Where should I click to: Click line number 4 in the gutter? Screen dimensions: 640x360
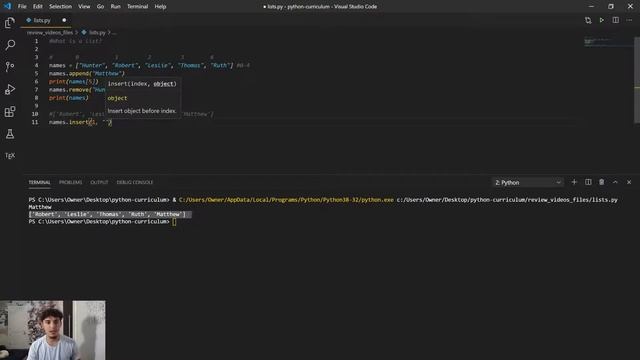(x=36, y=65)
